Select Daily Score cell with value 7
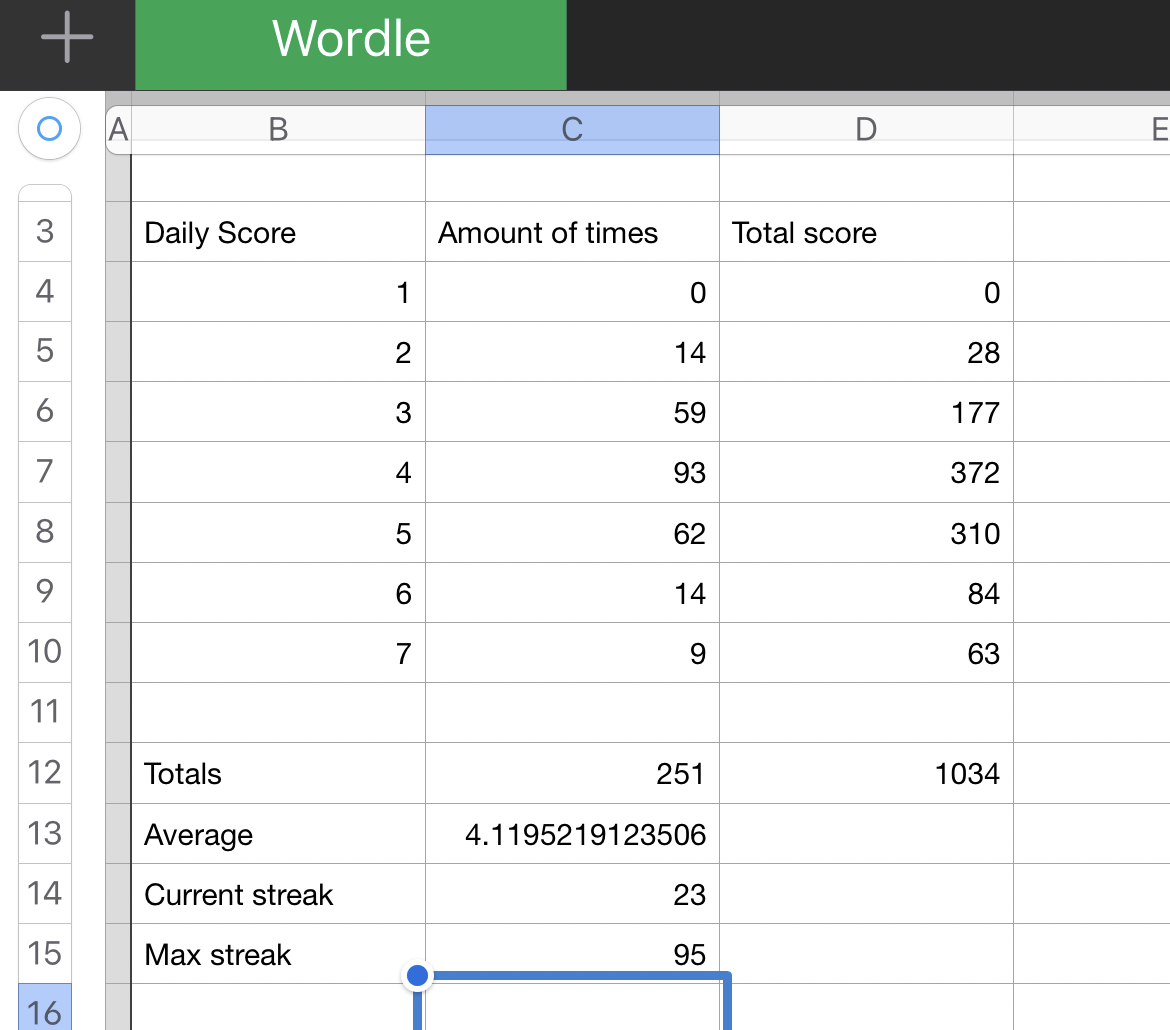The image size is (1170, 1030). pos(278,652)
